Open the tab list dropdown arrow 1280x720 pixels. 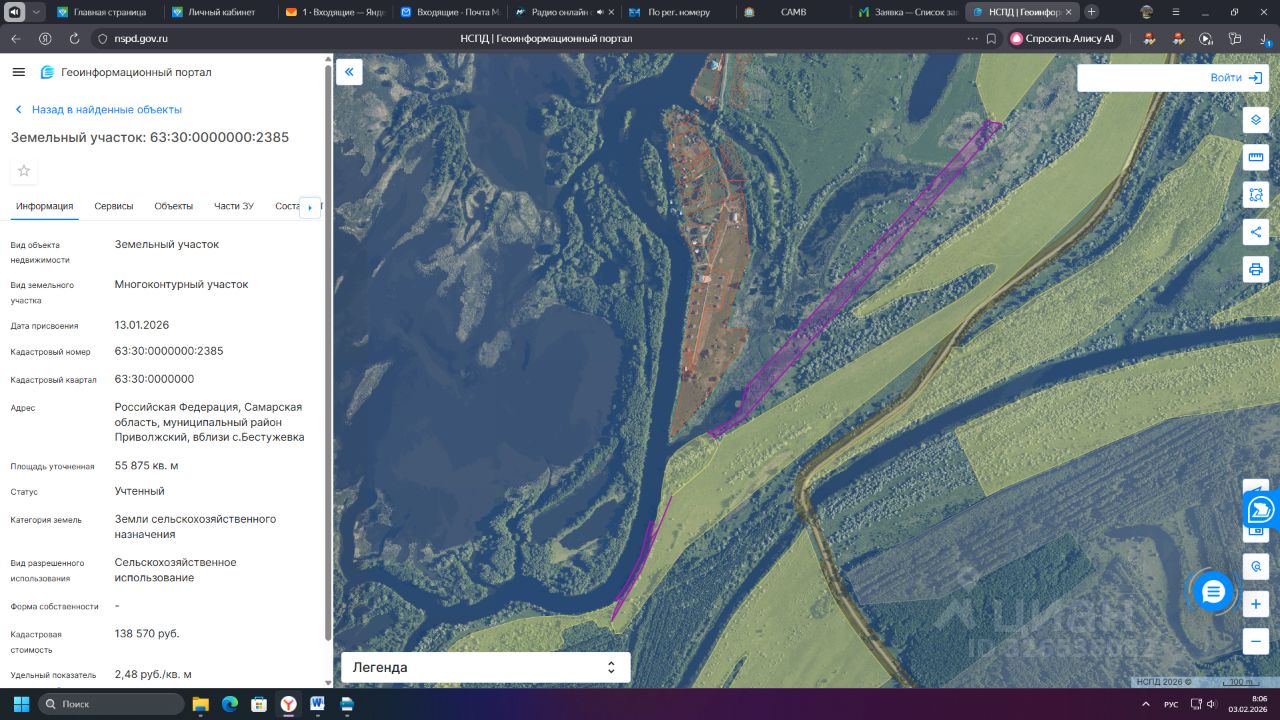pos(37,12)
